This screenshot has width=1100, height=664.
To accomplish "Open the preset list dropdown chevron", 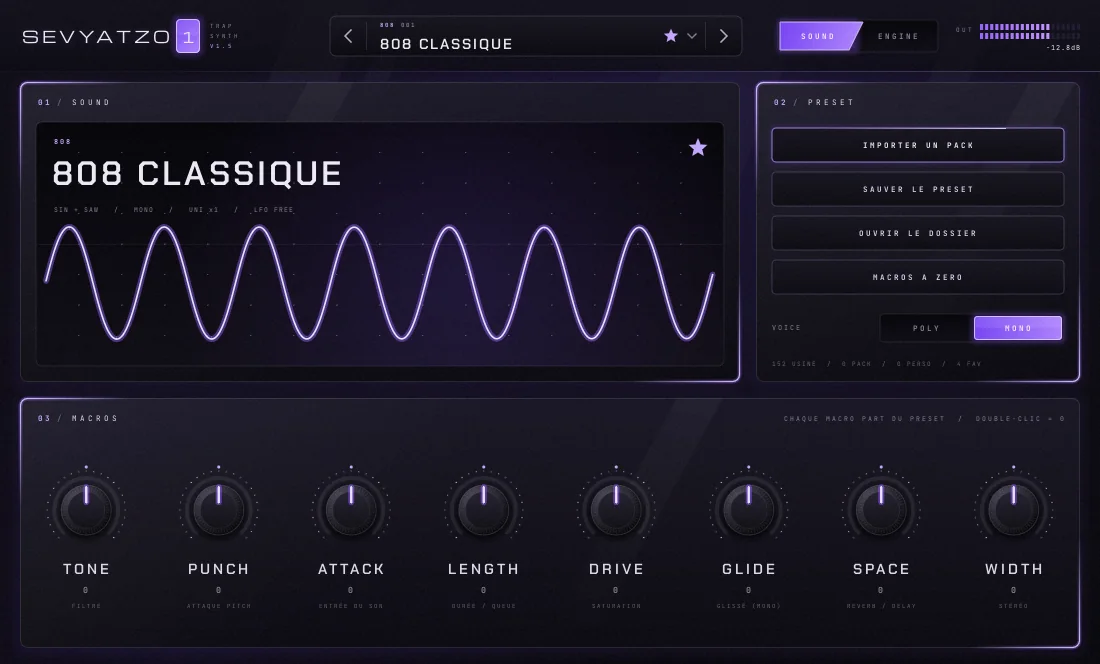I will click(x=692, y=36).
